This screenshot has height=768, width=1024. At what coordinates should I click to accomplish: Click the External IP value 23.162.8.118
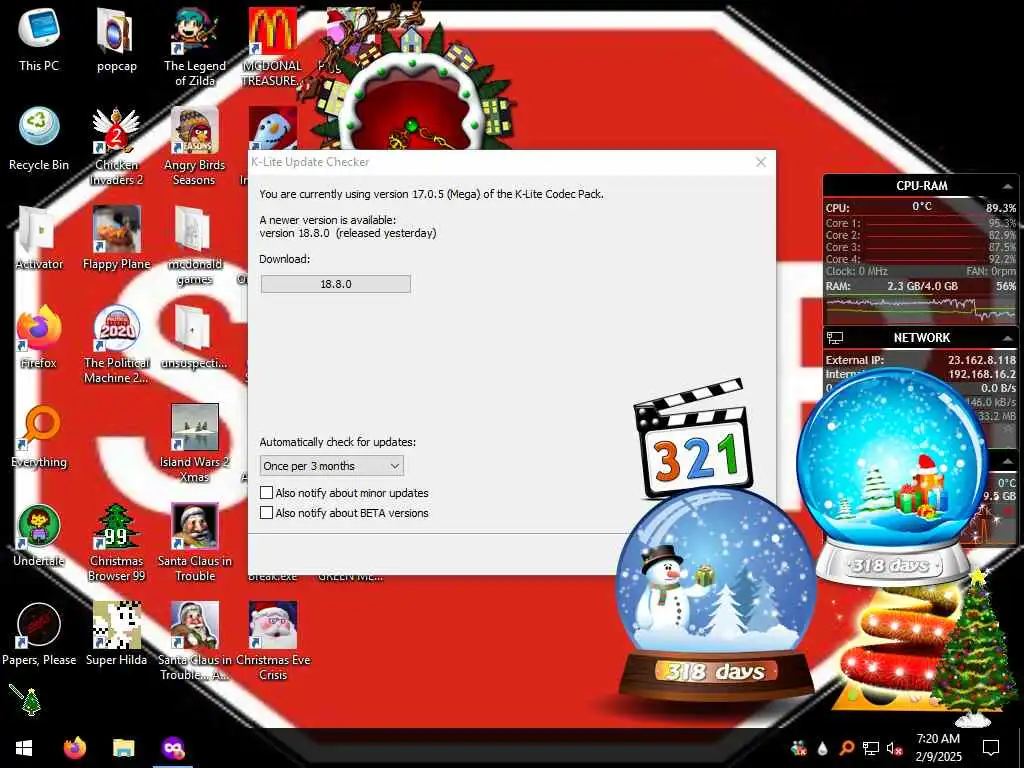(982, 360)
